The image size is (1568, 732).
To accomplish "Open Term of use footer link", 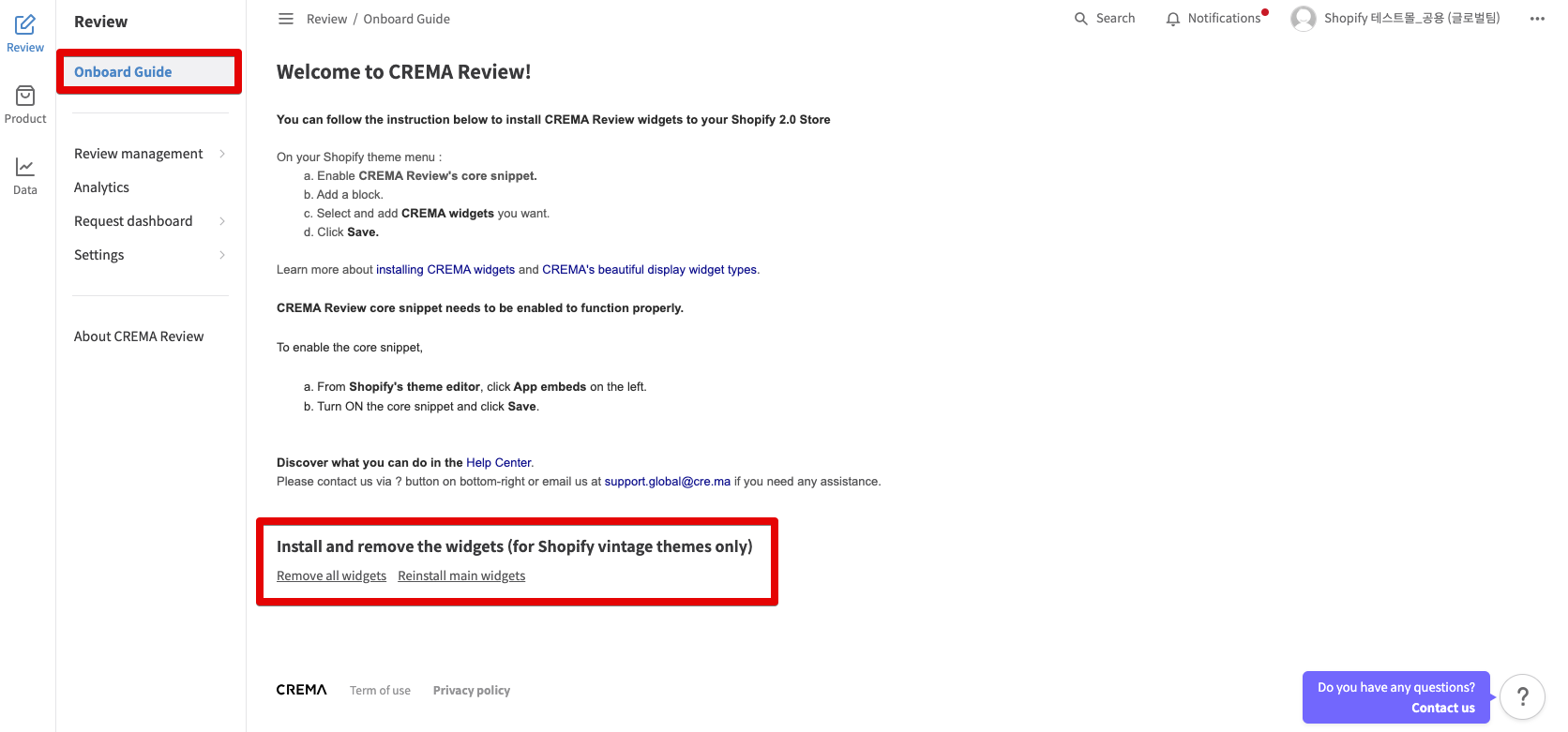I will click(x=380, y=691).
